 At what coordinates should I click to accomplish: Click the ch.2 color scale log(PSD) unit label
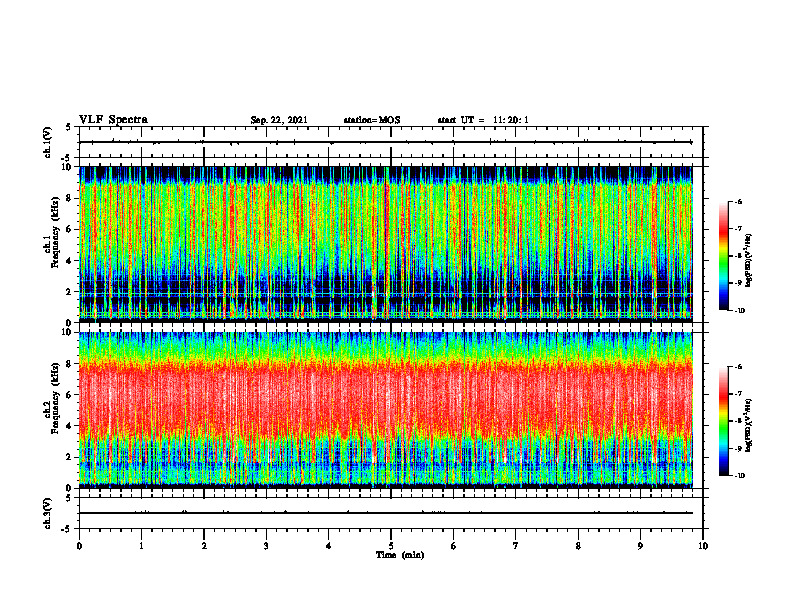click(x=749, y=425)
